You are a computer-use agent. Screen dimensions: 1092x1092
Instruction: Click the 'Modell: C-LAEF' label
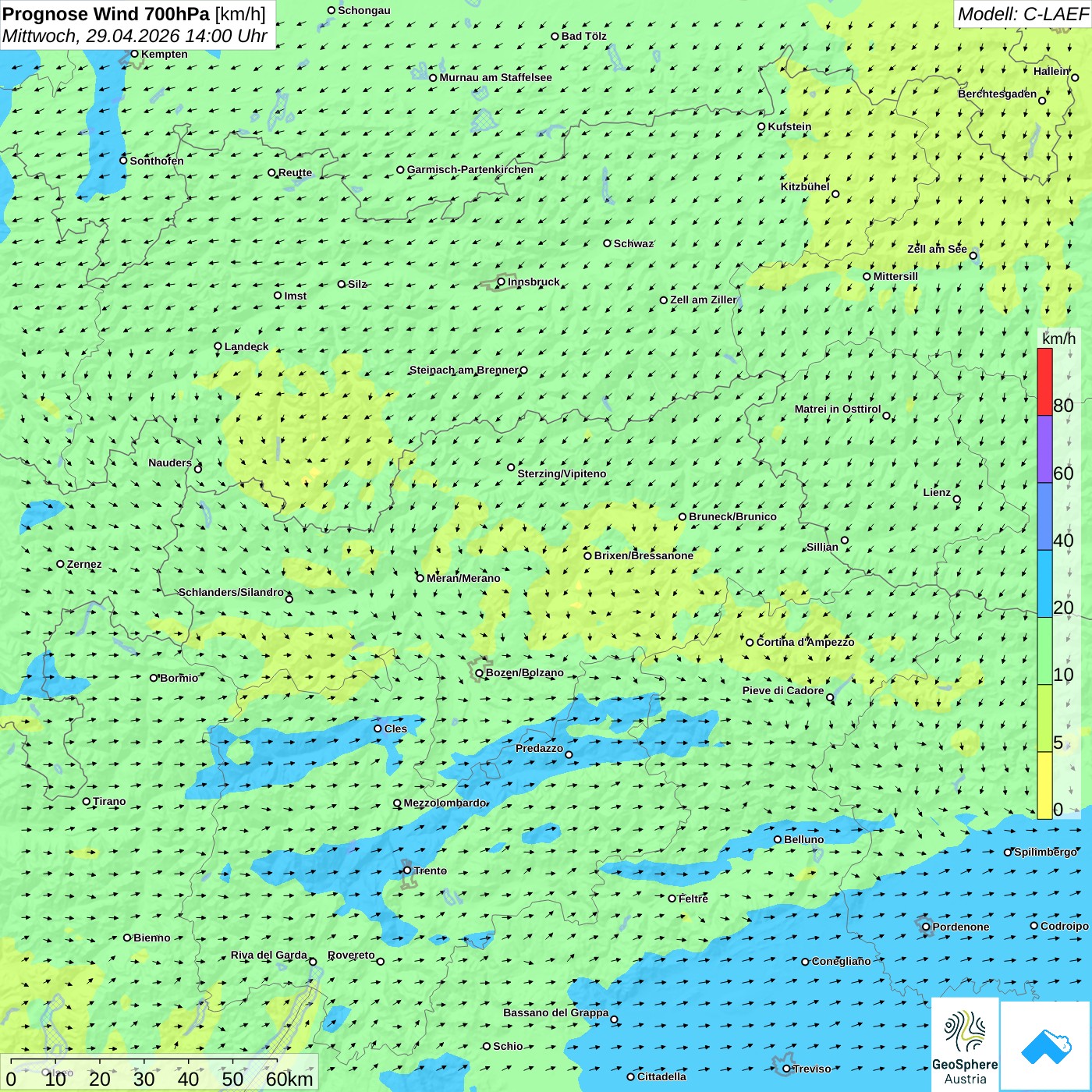1023,14
